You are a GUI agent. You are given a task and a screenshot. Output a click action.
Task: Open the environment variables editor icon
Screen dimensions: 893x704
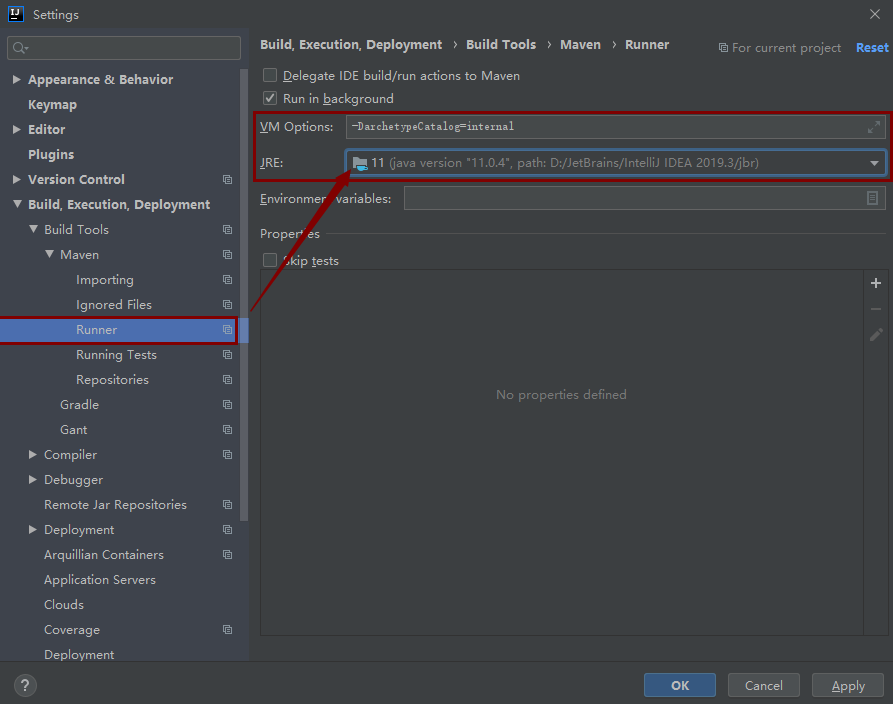click(x=872, y=198)
